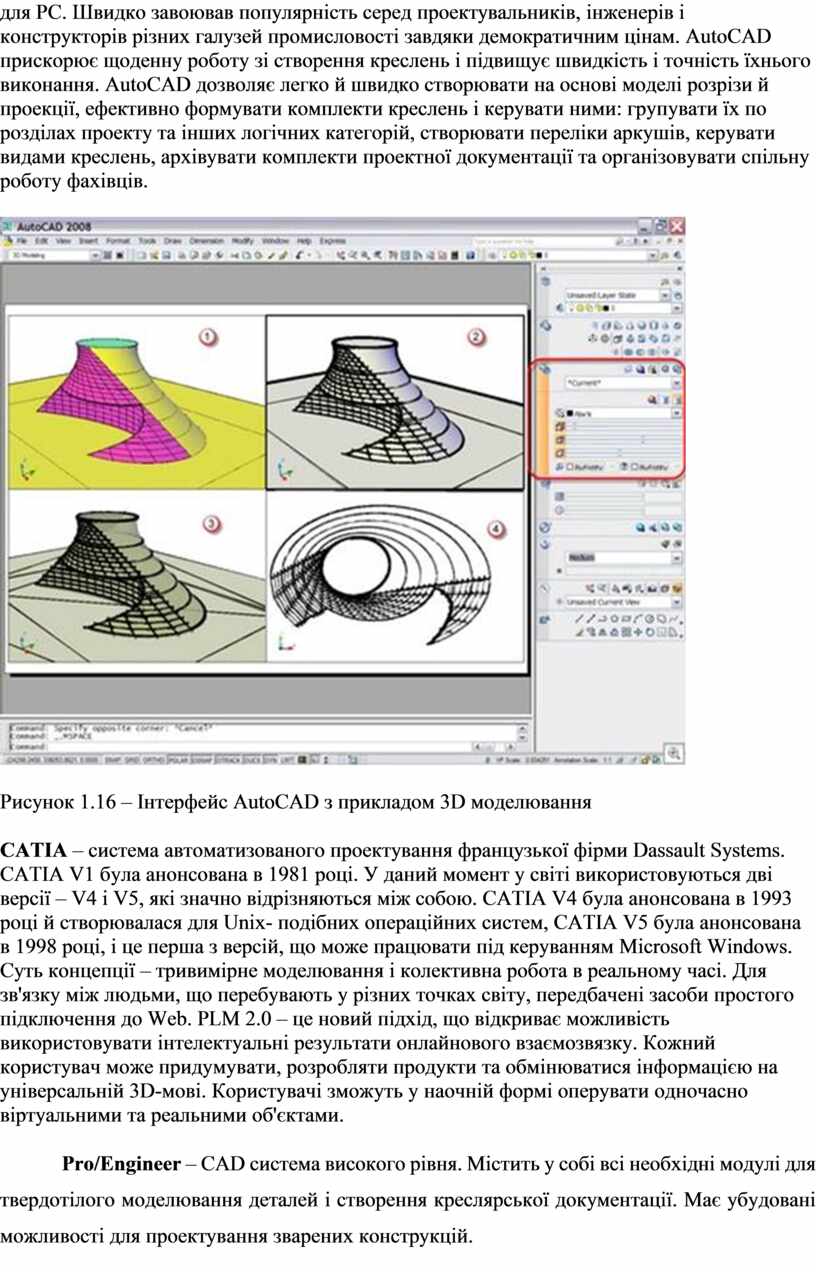Click the coordinates readout in the status bar
The image size is (816, 1272).
point(54,760)
